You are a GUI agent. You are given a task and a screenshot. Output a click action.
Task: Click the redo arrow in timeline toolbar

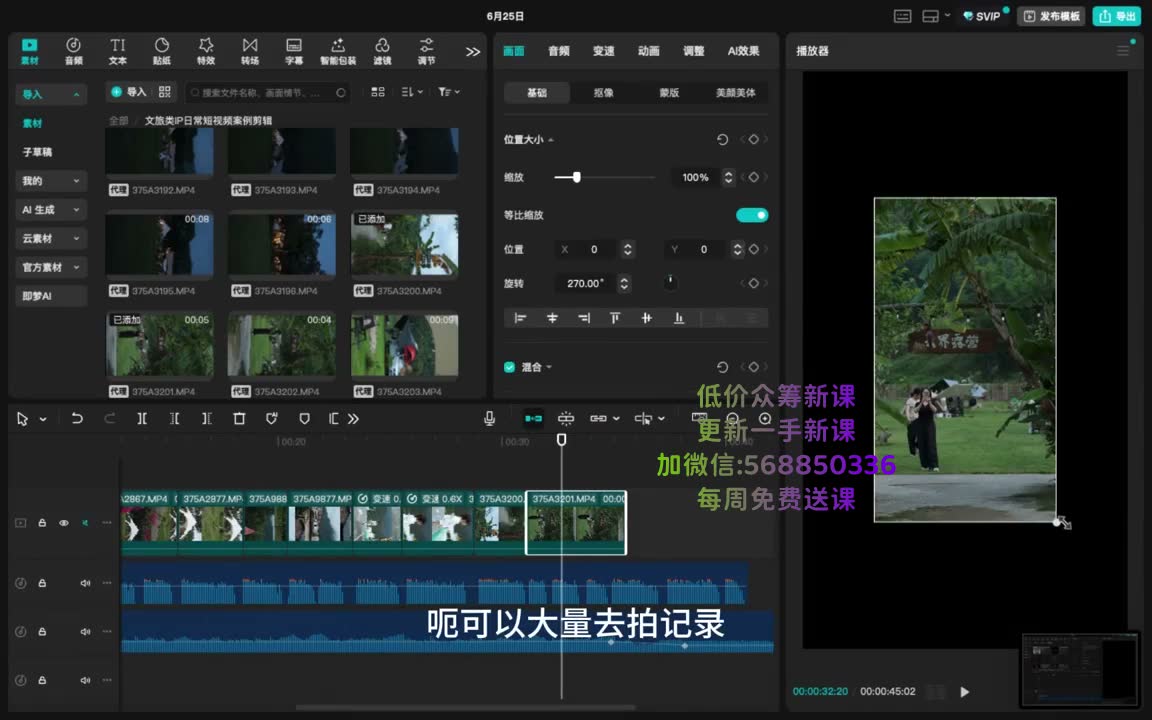[x=109, y=418]
